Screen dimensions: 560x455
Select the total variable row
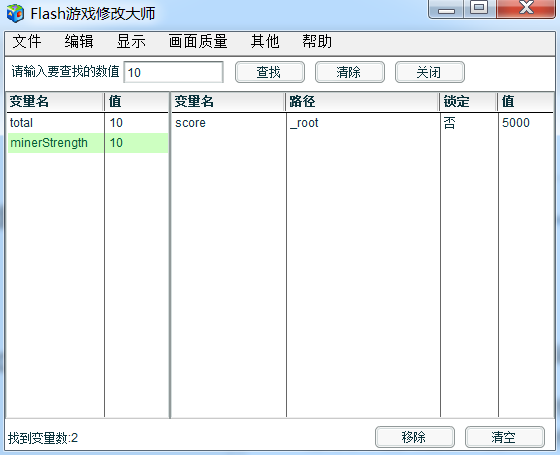click(x=88, y=123)
